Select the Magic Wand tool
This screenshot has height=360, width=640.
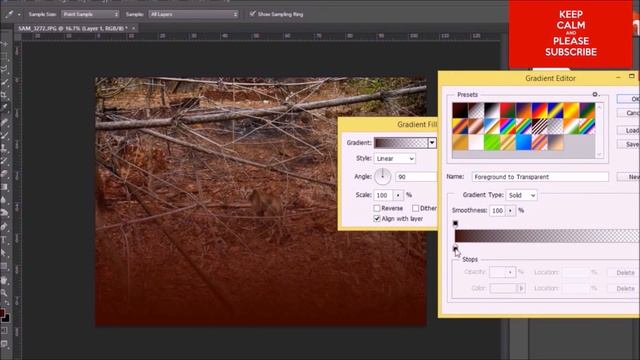[x=4, y=82]
